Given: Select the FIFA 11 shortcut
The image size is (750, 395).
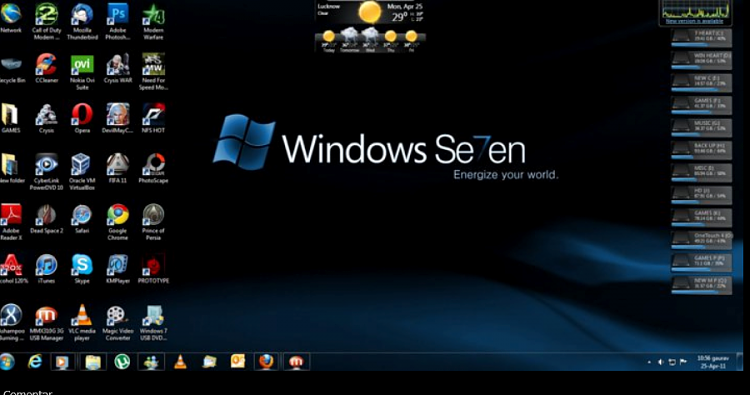Looking at the screenshot, I should (118, 169).
